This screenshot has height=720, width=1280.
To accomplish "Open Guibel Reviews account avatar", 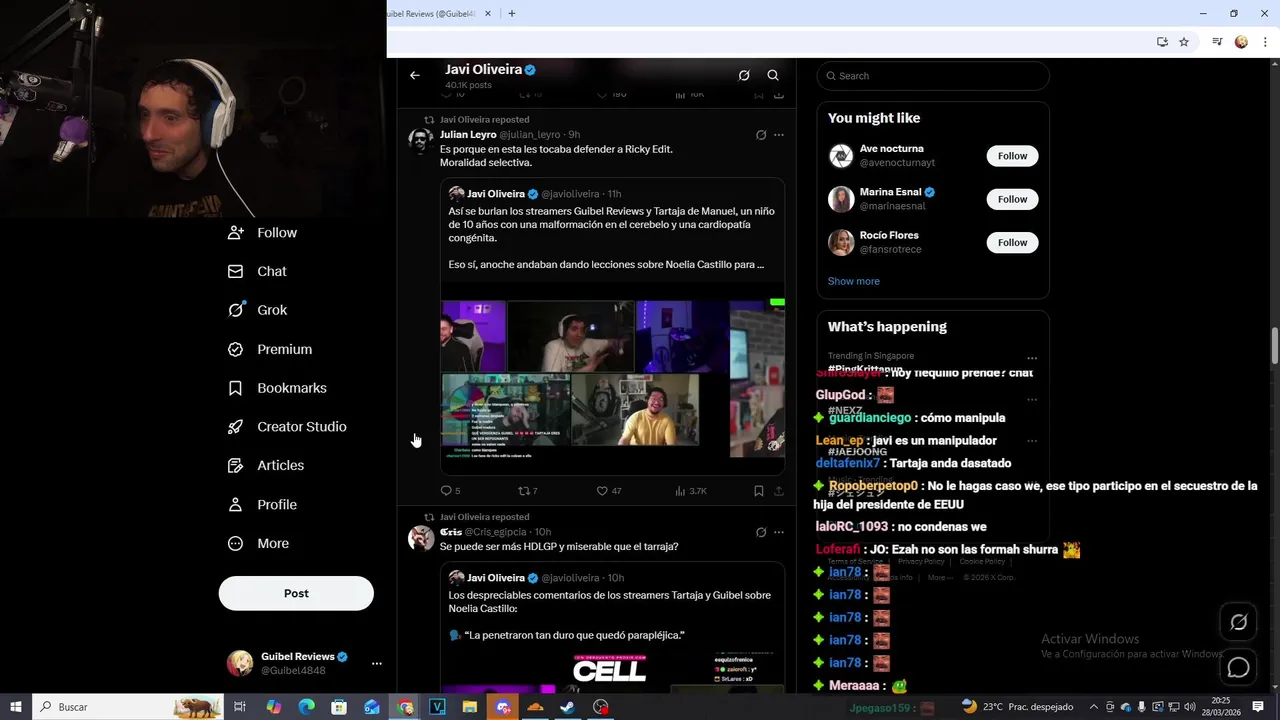I will [x=240, y=663].
